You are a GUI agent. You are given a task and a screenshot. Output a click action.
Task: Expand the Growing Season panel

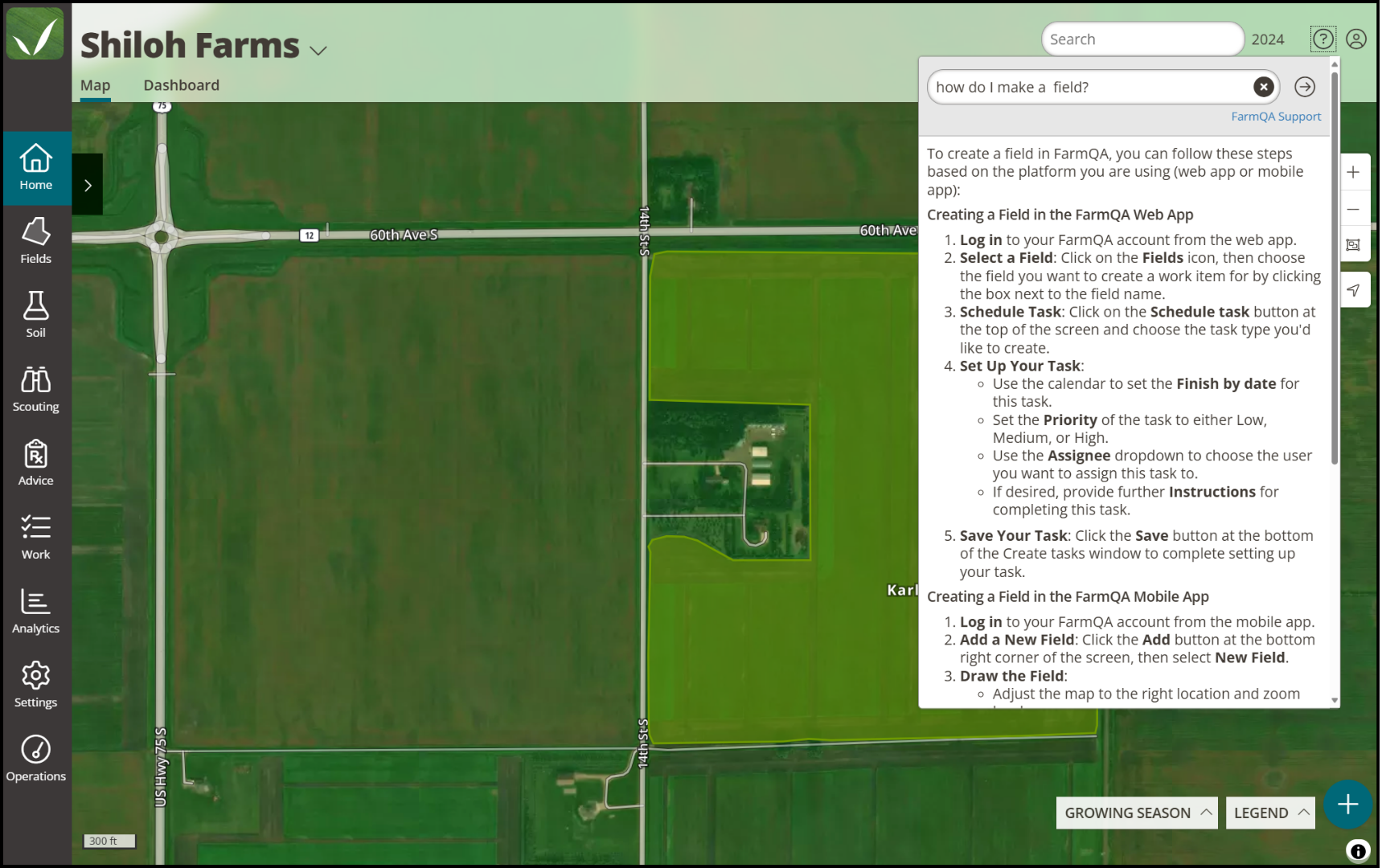click(1137, 813)
